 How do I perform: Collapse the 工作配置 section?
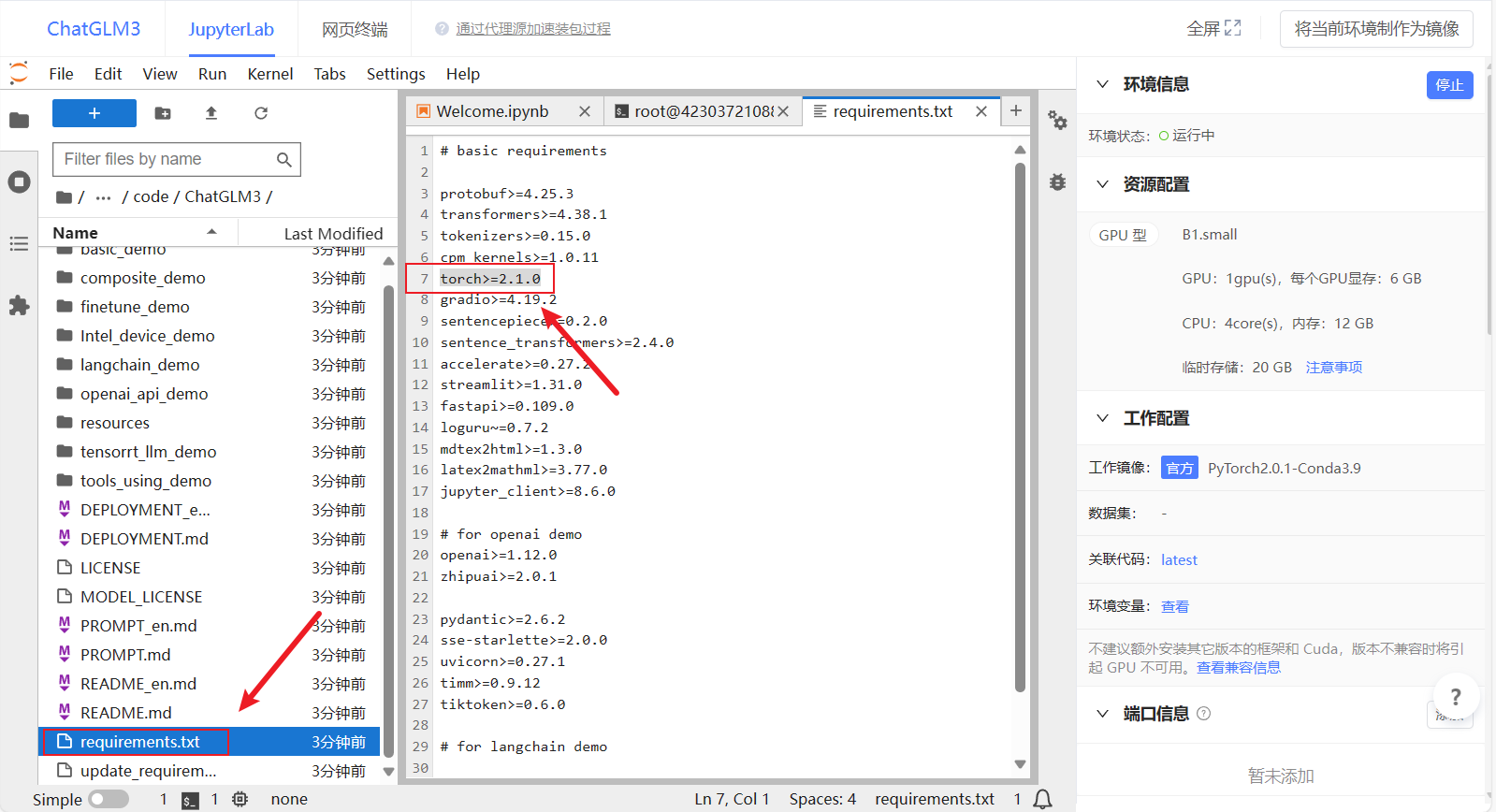pos(1103,418)
